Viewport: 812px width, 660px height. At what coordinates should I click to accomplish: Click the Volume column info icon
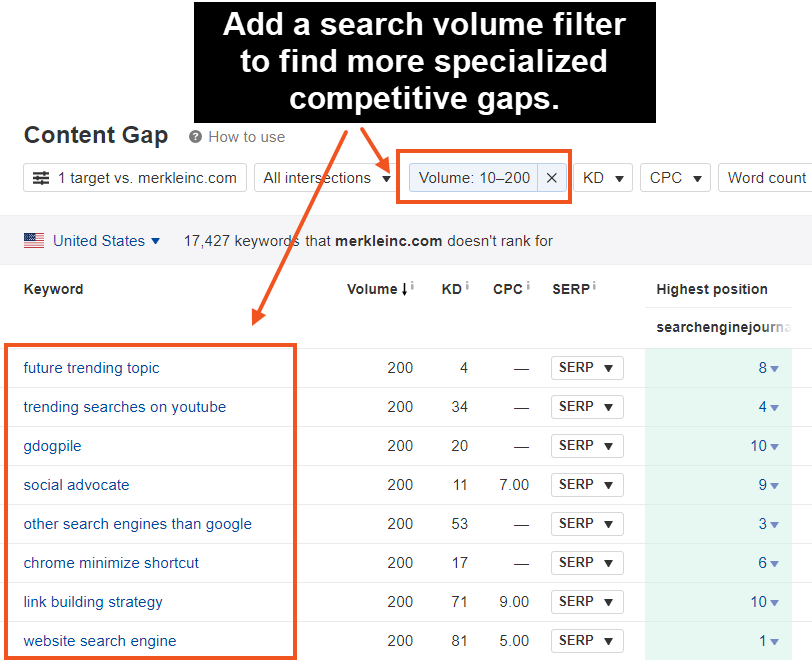tap(412, 287)
